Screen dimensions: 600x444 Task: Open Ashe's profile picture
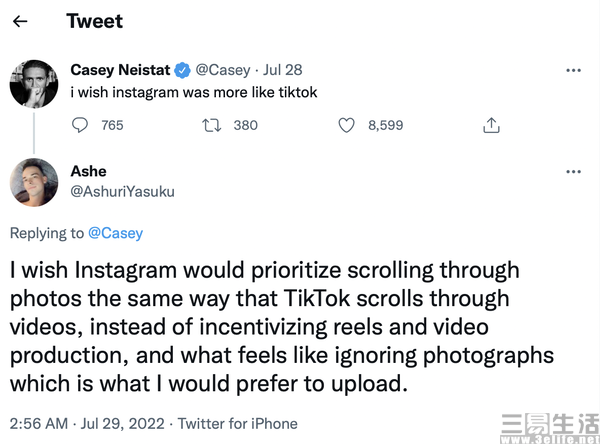tap(34, 183)
